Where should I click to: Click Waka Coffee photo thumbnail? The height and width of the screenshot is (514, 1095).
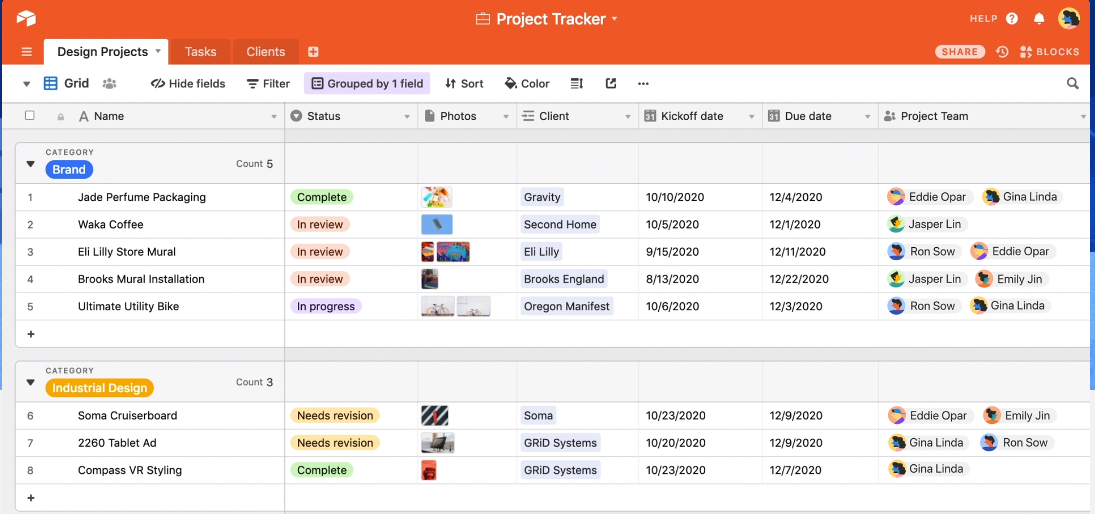tap(436, 224)
